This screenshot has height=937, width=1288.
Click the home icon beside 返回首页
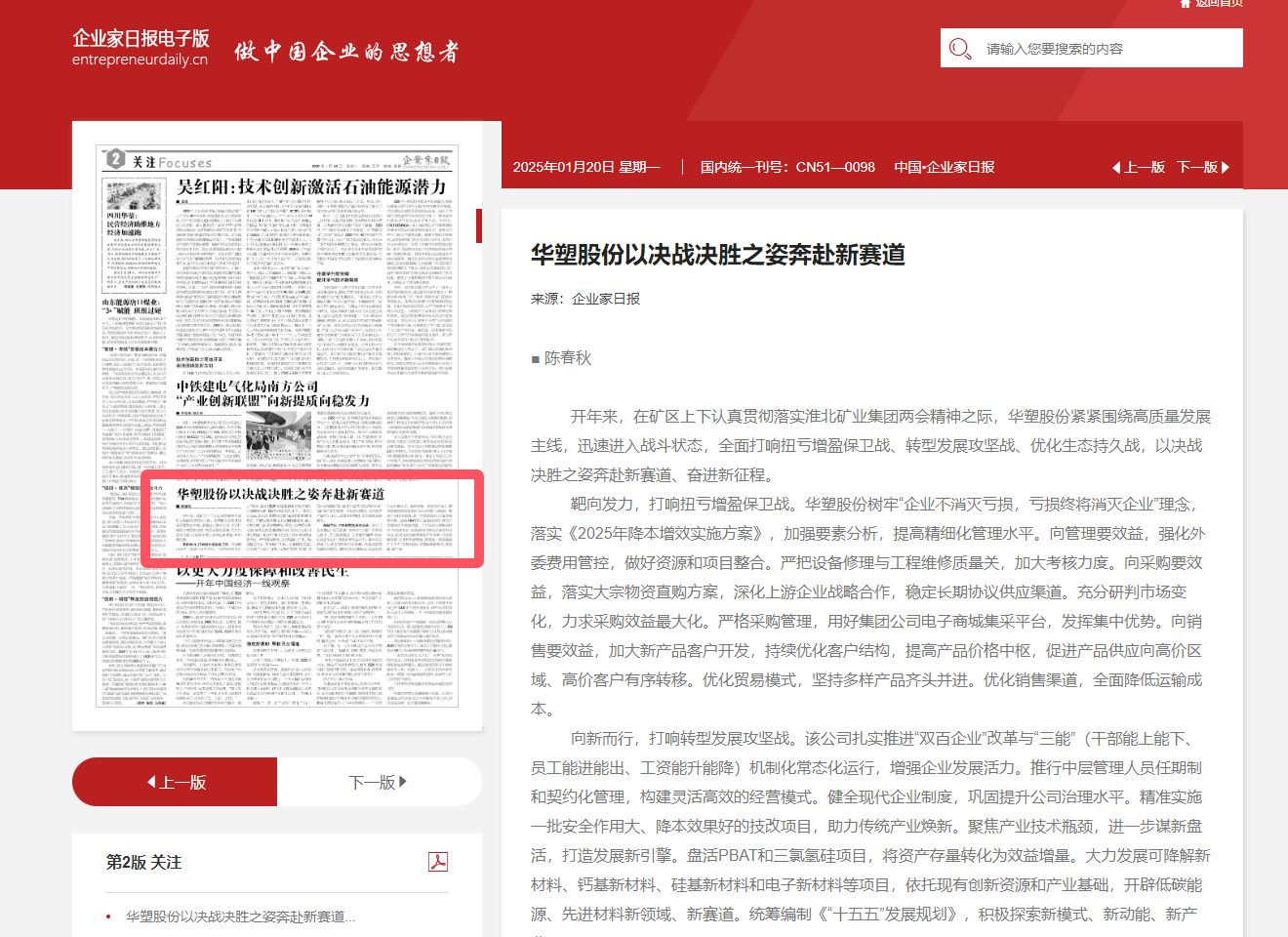pyautogui.click(x=1186, y=4)
